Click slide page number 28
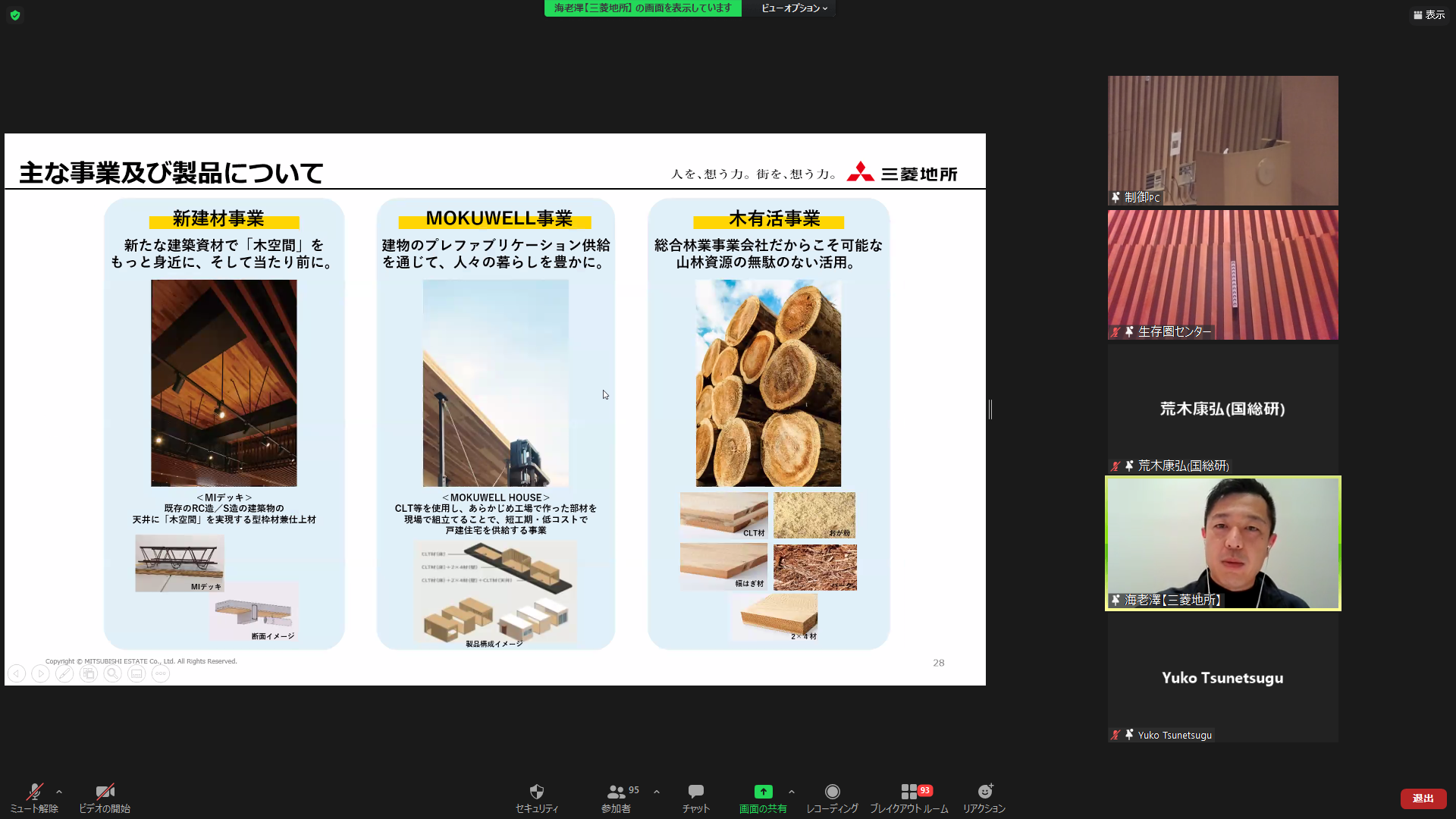The height and width of the screenshot is (819, 1456). click(939, 663)
